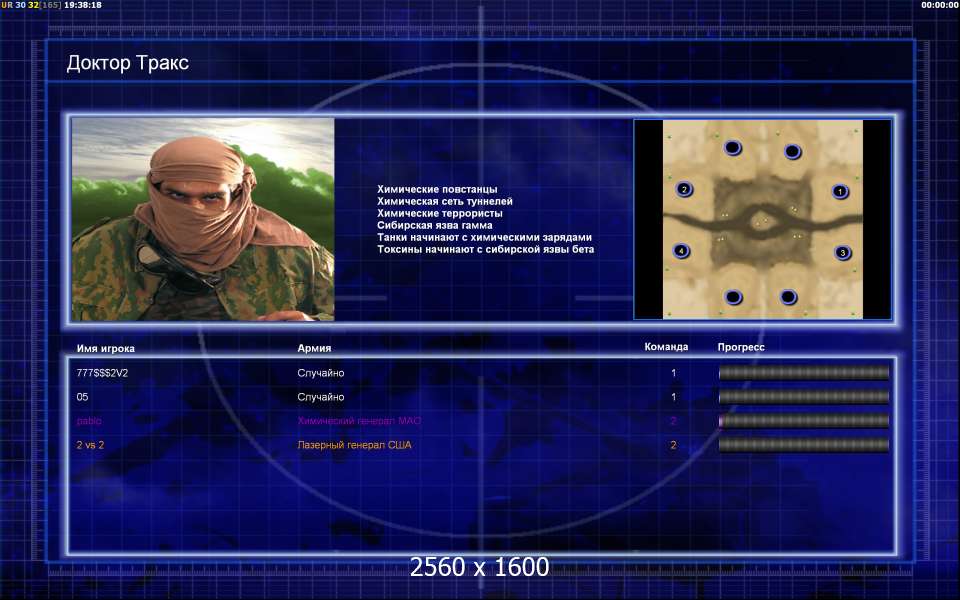
Task: Click the "Случайно" army in the 05 row
Action: click(x=321, y=397)
